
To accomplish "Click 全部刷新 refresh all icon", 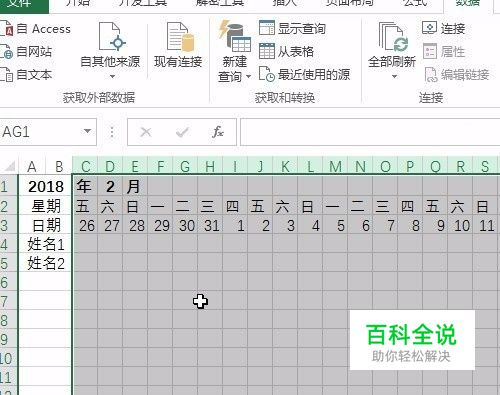I will (x=393, y=37).
